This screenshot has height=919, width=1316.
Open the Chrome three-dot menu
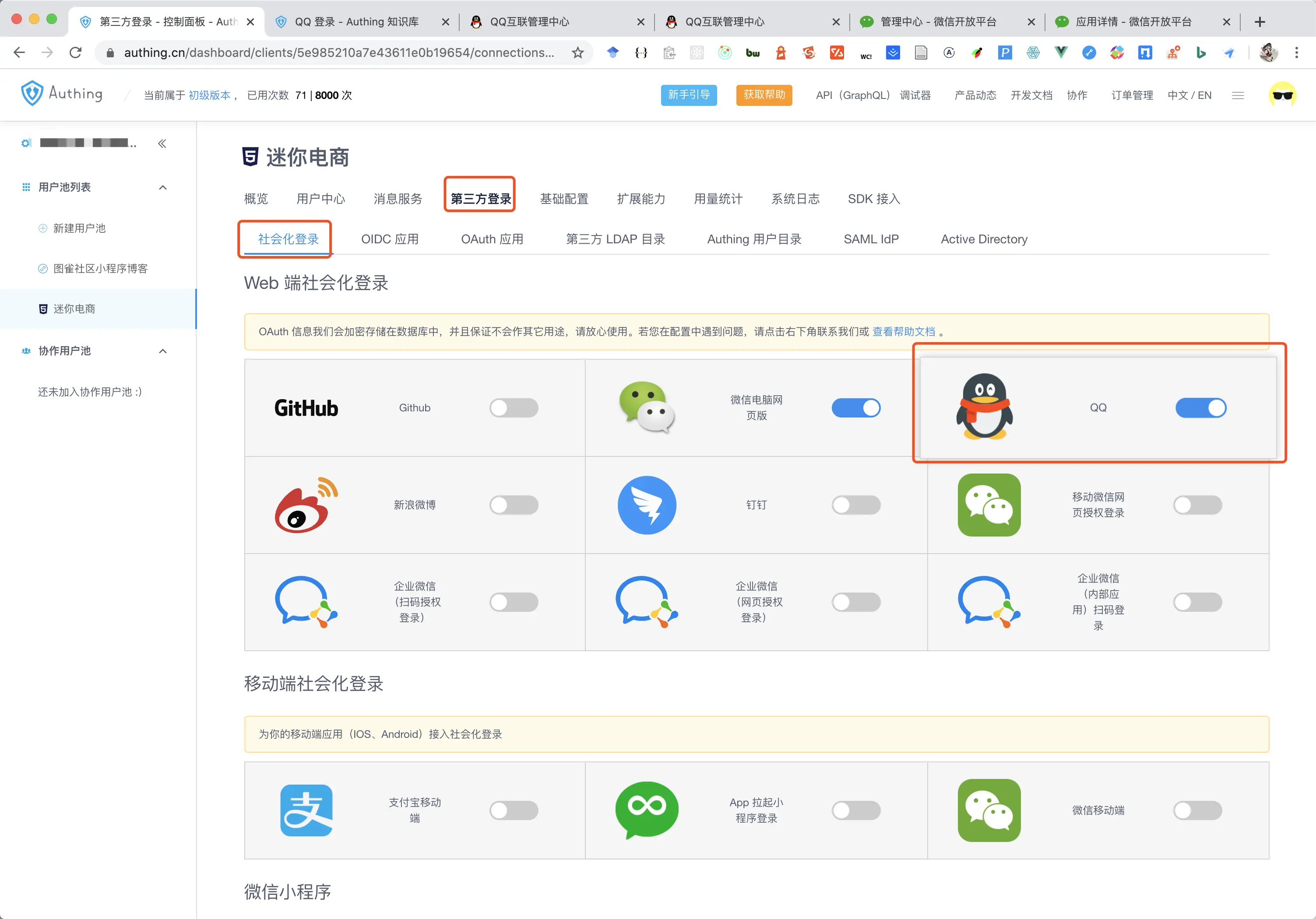(1296, 53)
